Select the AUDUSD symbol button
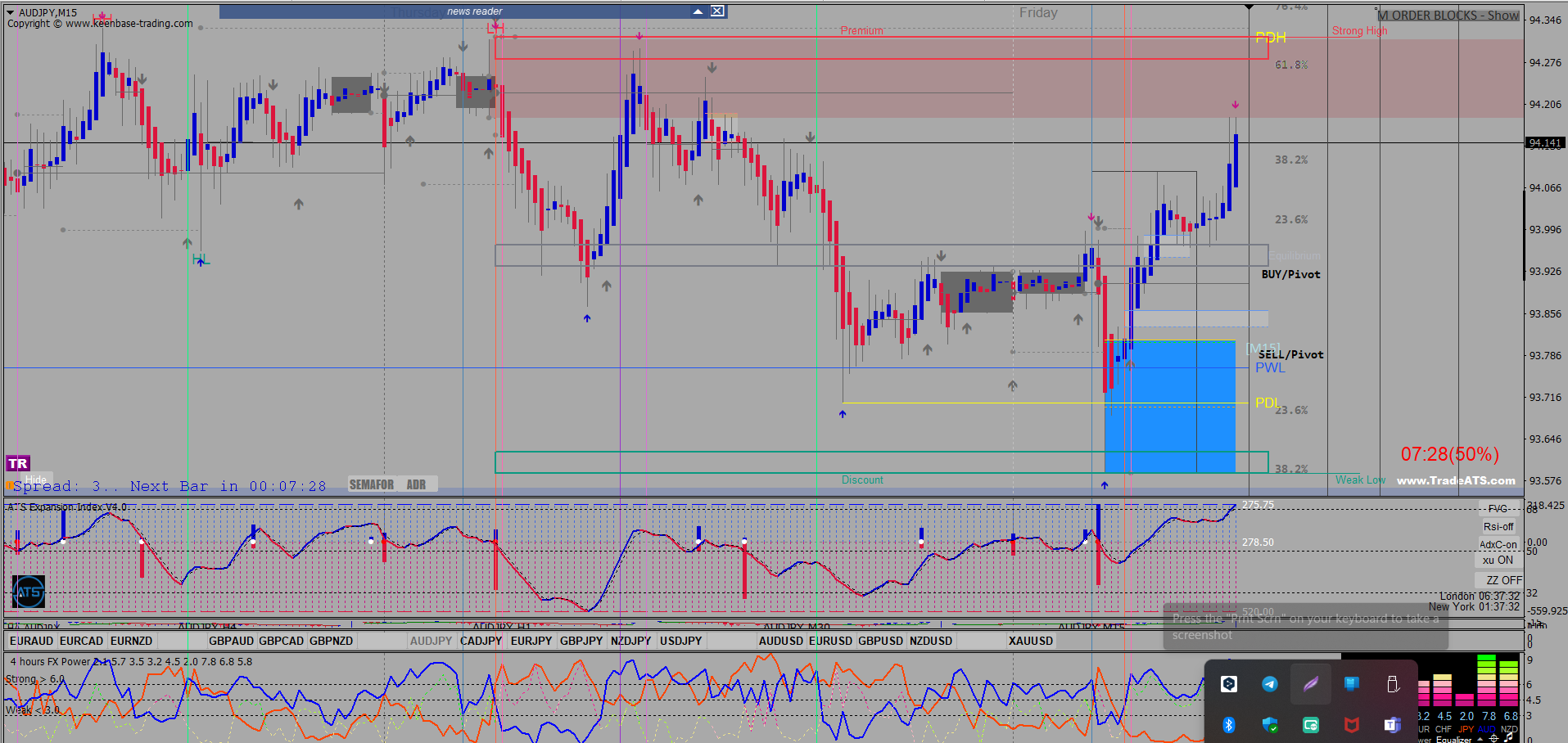The height and width of the screenshot is (743, 1568). [x=781, y=641]
